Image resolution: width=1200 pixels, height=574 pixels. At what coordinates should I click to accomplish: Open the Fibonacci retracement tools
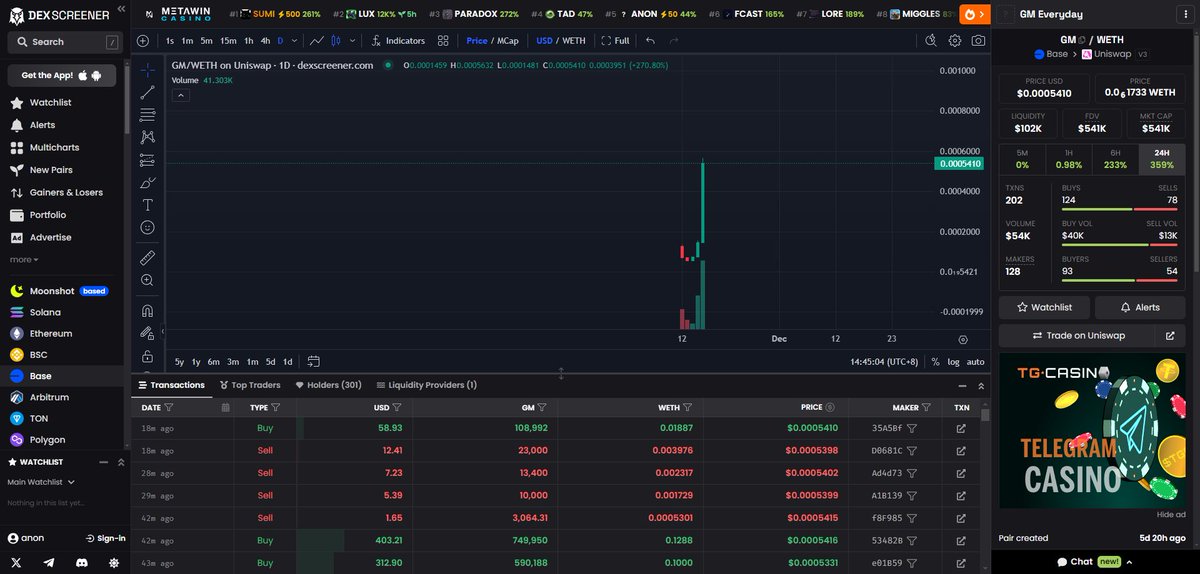pyautogui.click(x=148, y=114)
